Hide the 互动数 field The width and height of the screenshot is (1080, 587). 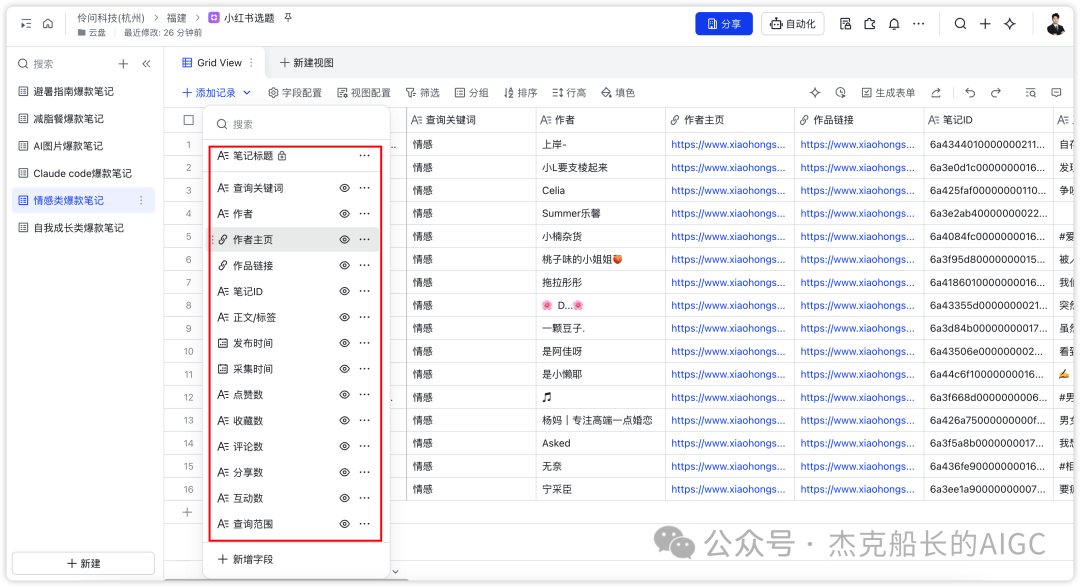tap(344, 498)
